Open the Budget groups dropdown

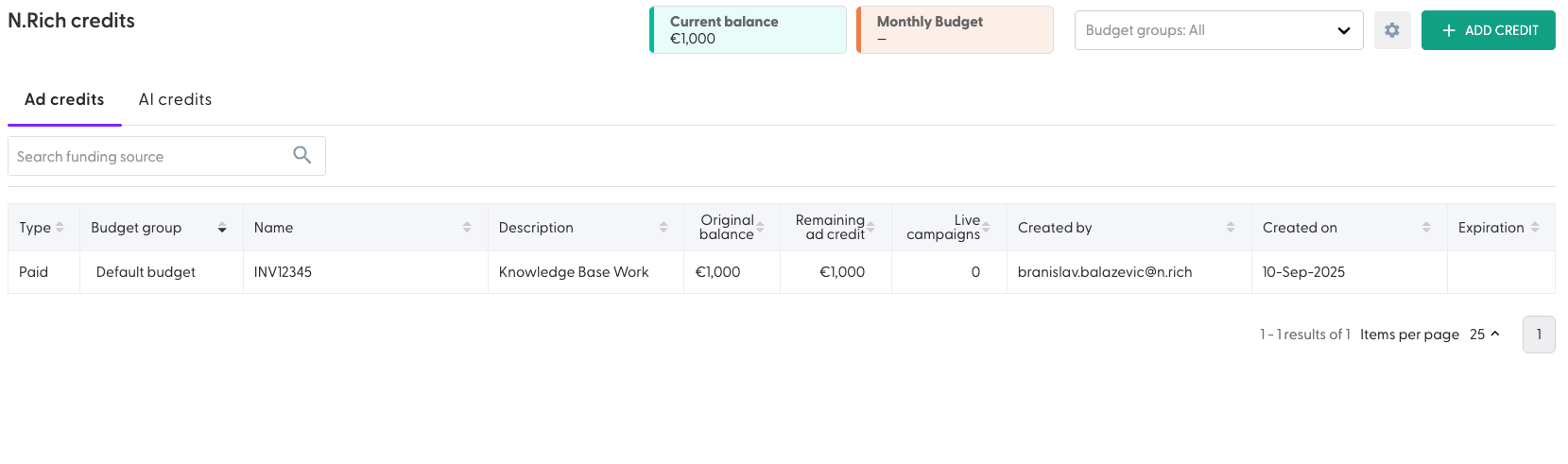(x=1218, y=30)
